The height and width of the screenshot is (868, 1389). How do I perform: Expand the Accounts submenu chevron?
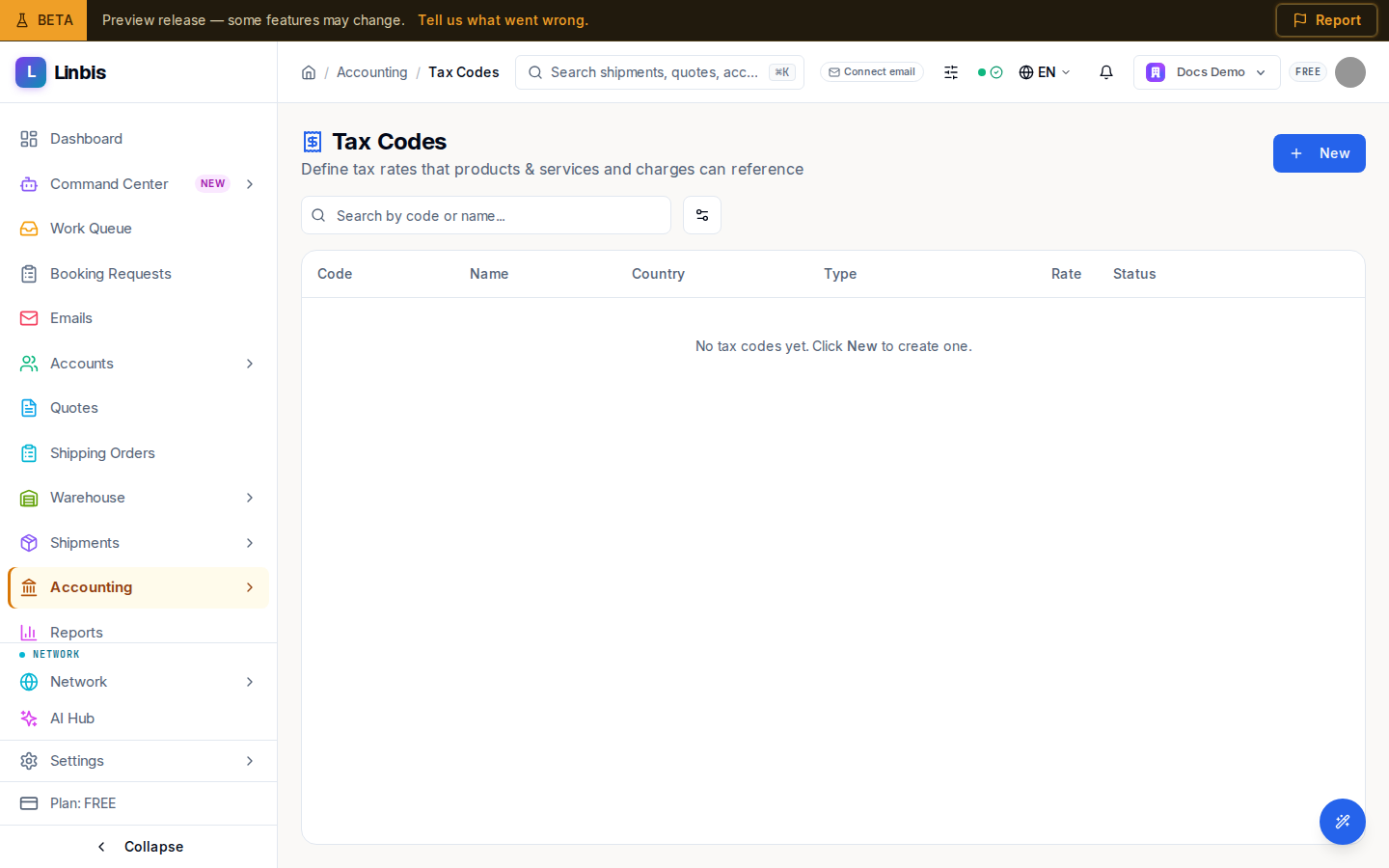(x=250, y=364)
